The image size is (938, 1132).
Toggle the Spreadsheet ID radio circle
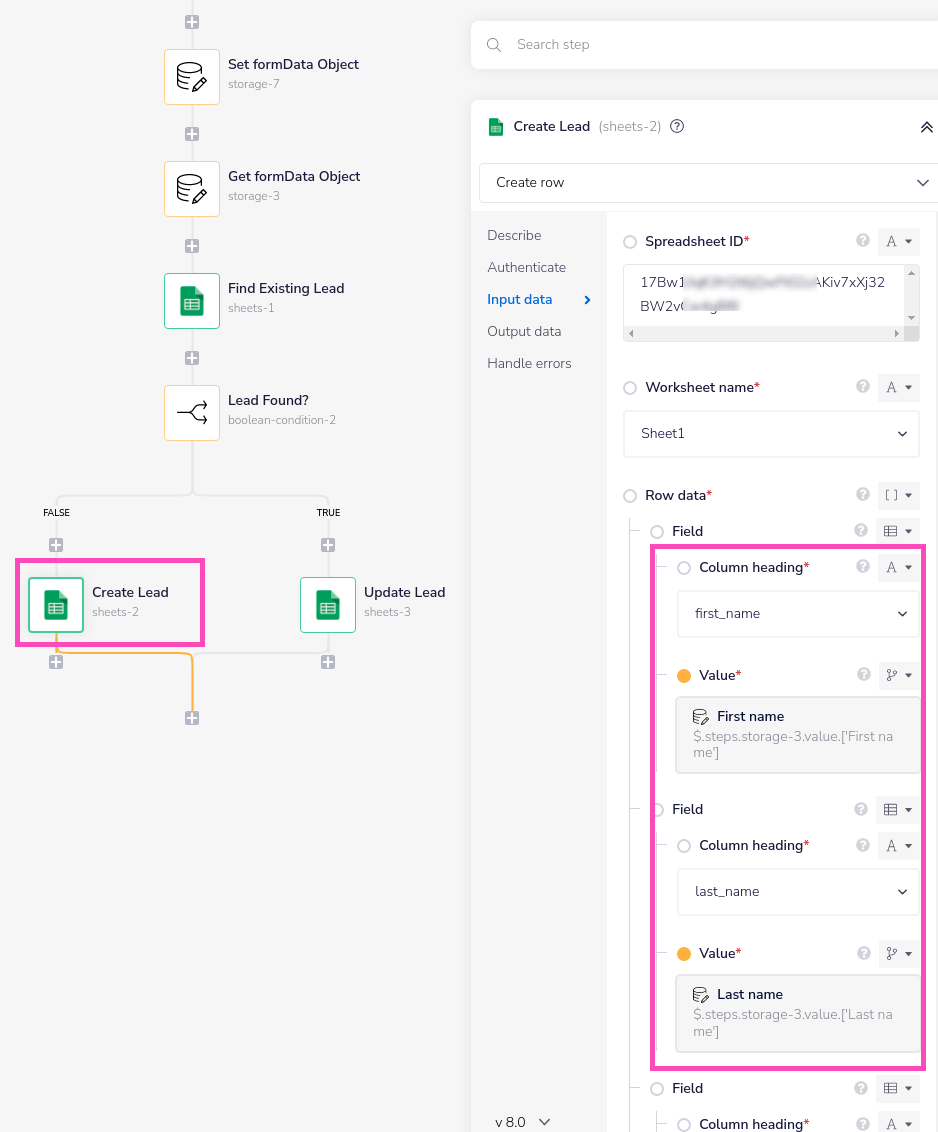click(630, 242)
